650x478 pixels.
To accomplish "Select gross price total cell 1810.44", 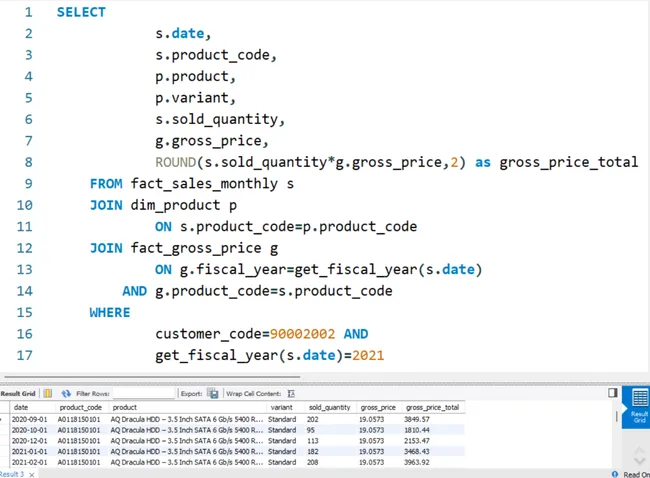I will pyautogui.click(x=417, y=430).
